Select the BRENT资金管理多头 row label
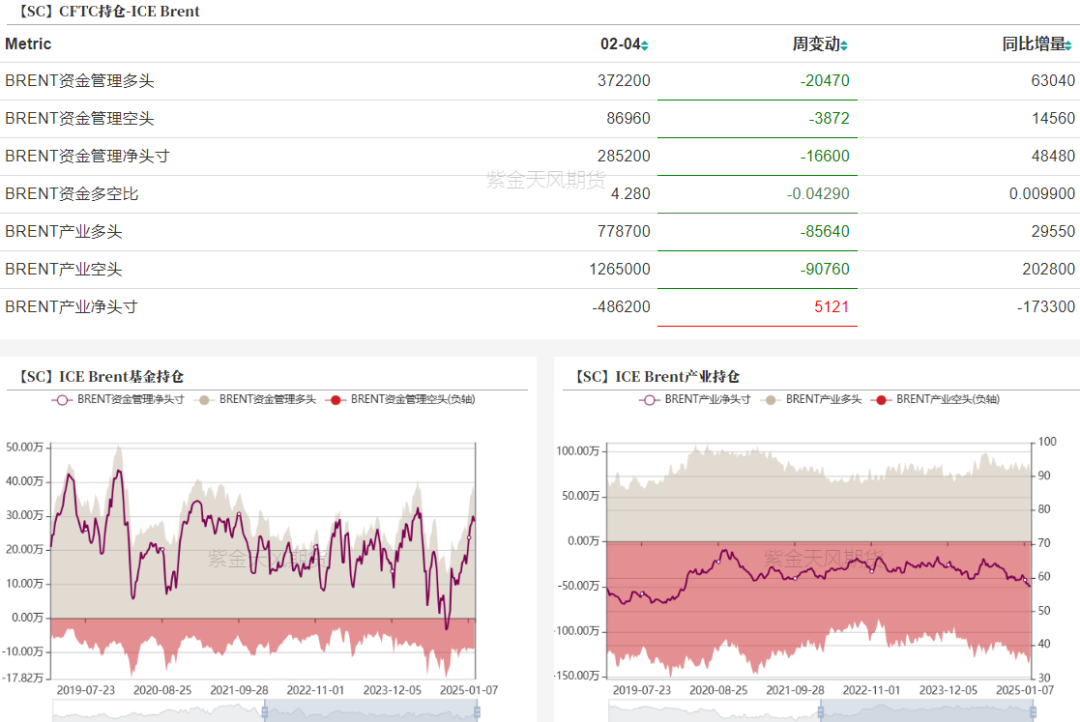This screenshot has height=722, width=1080. click(x=79, y=81)
